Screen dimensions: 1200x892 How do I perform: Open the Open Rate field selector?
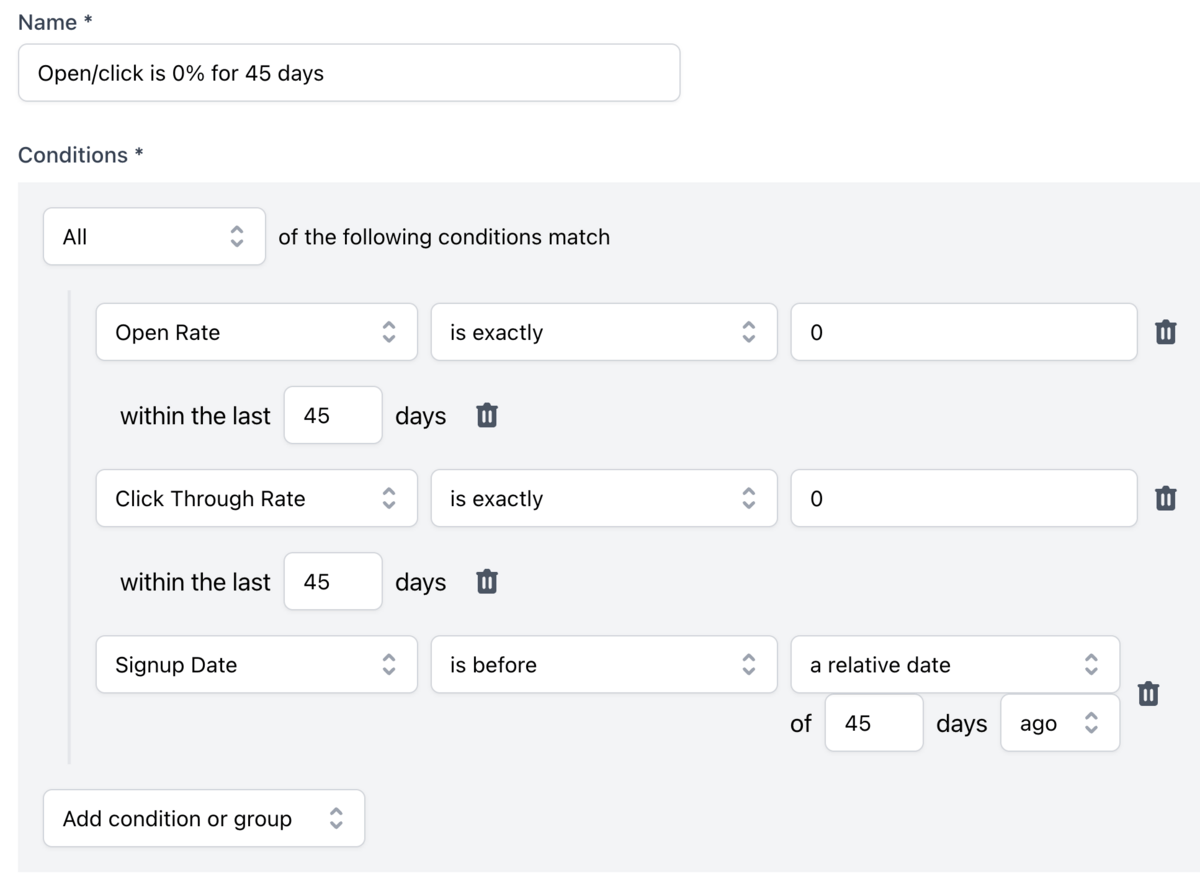(256, 332)
